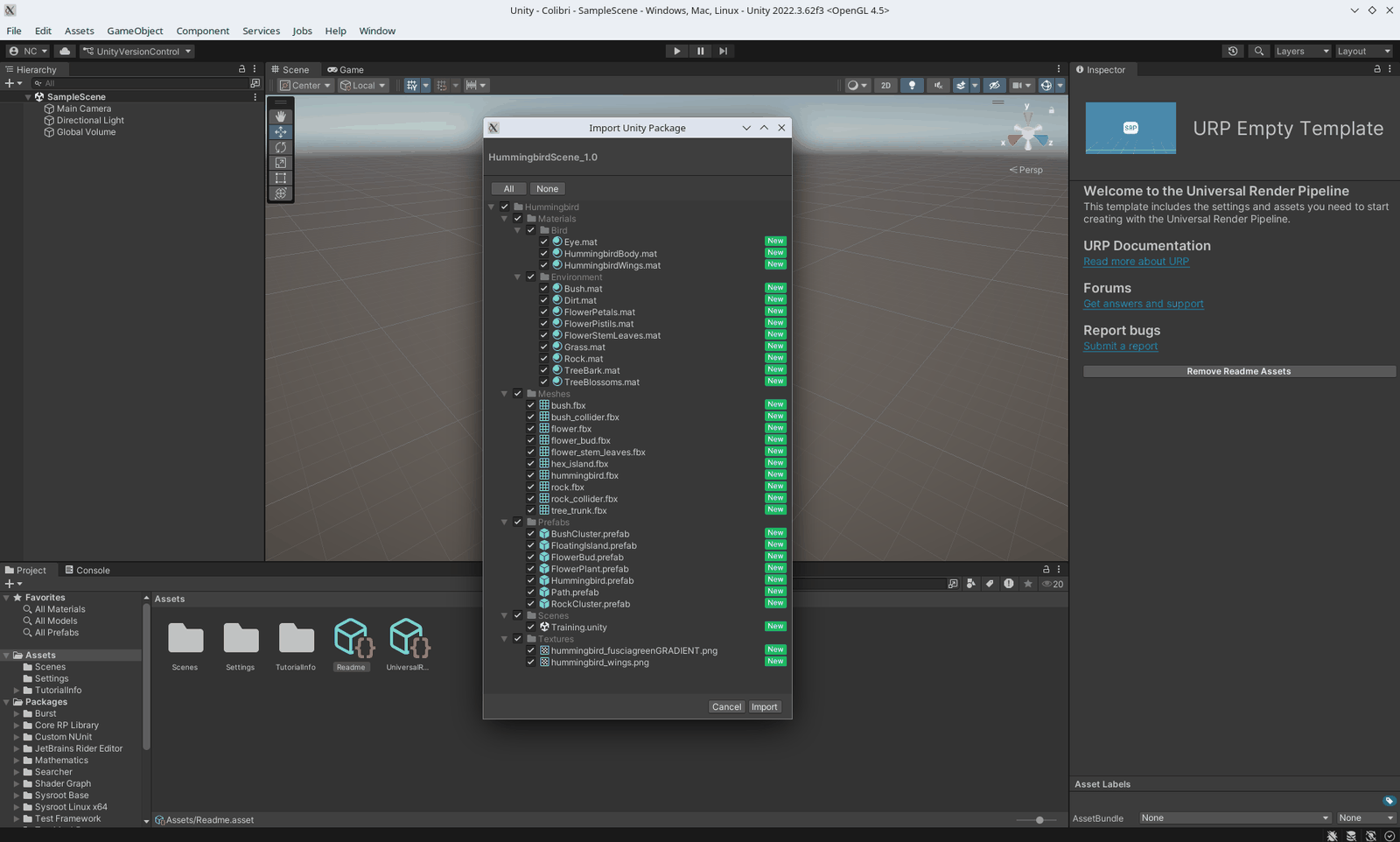Click the Pause button in the toolbar
The width and height of the screenshot is (1400, 842).
700,51
